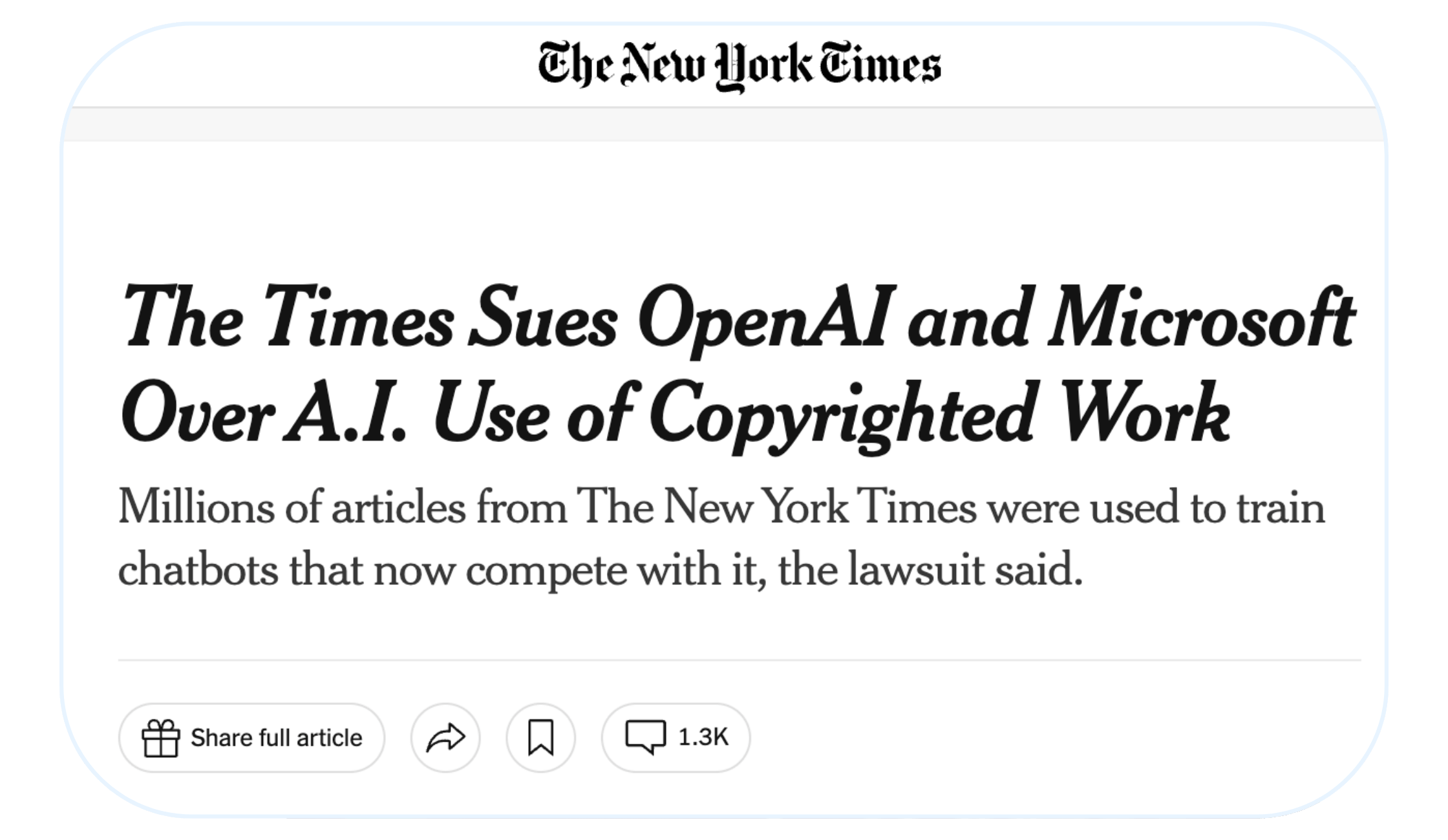This screenshot has height=840, width=1448.
Task: Click "Millions of articles" in the summary
Action: click(x=292, y=509)
